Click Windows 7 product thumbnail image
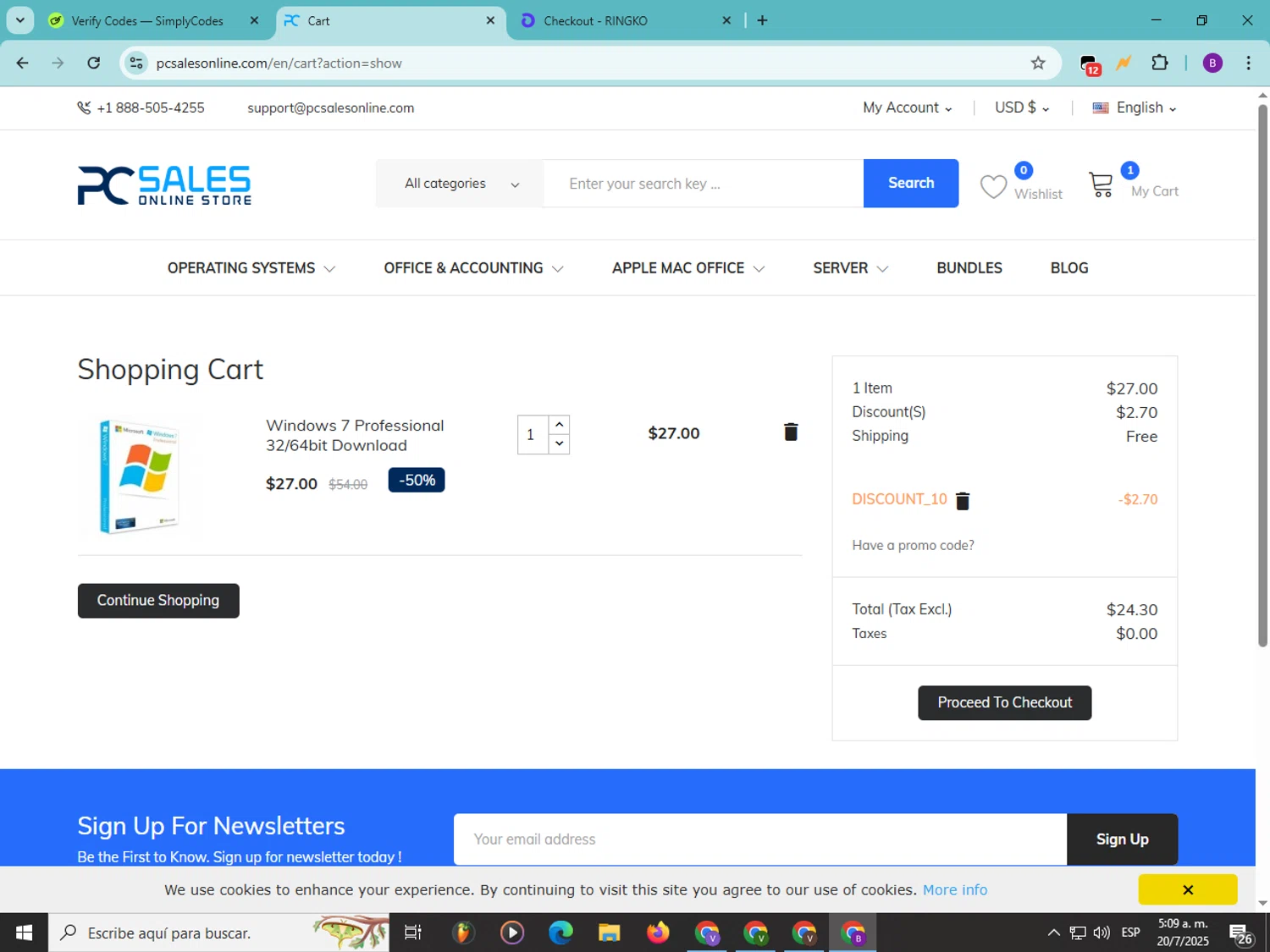The image size is (1270, 952). (x=140, y=476)
